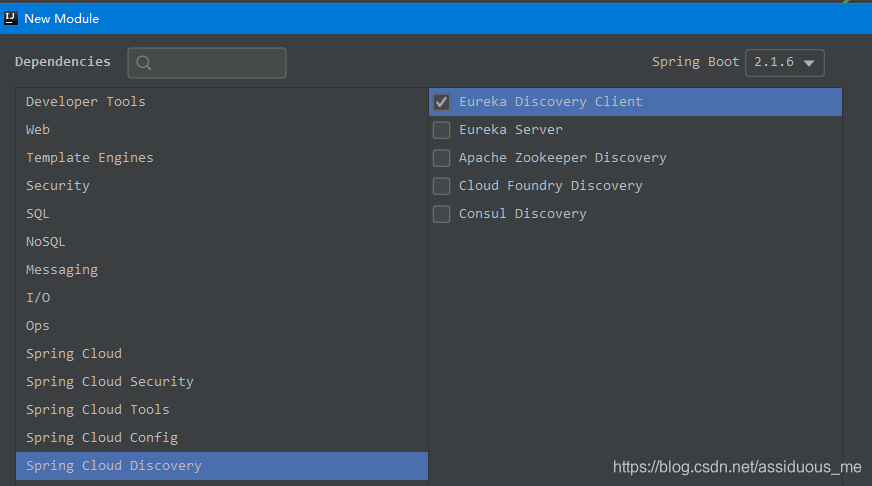Tick the Cloud Foundry Discovery checkbox
The width and height of the screenshot is (872, 486).
click(442, 186)
